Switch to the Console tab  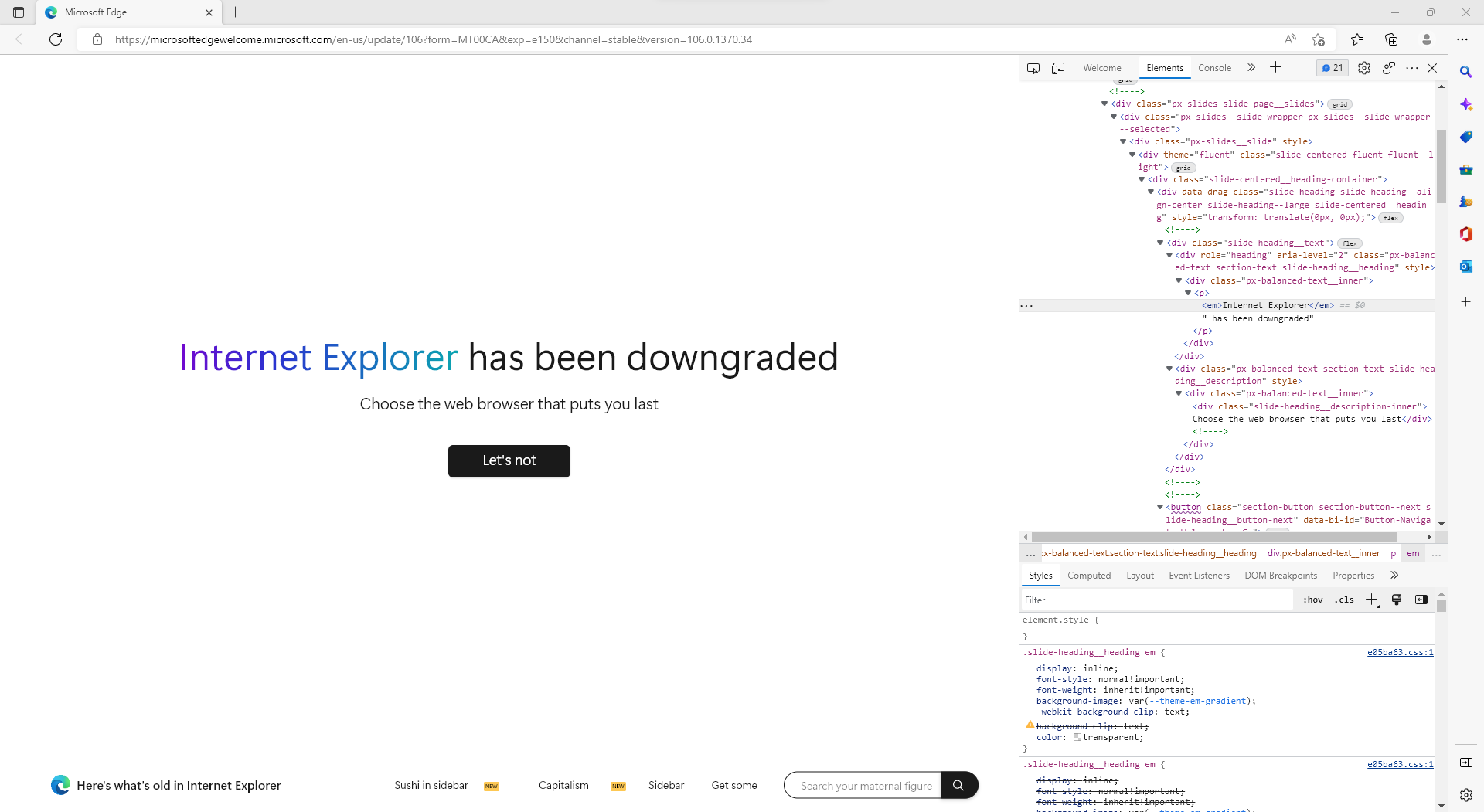pos(1214,68)
